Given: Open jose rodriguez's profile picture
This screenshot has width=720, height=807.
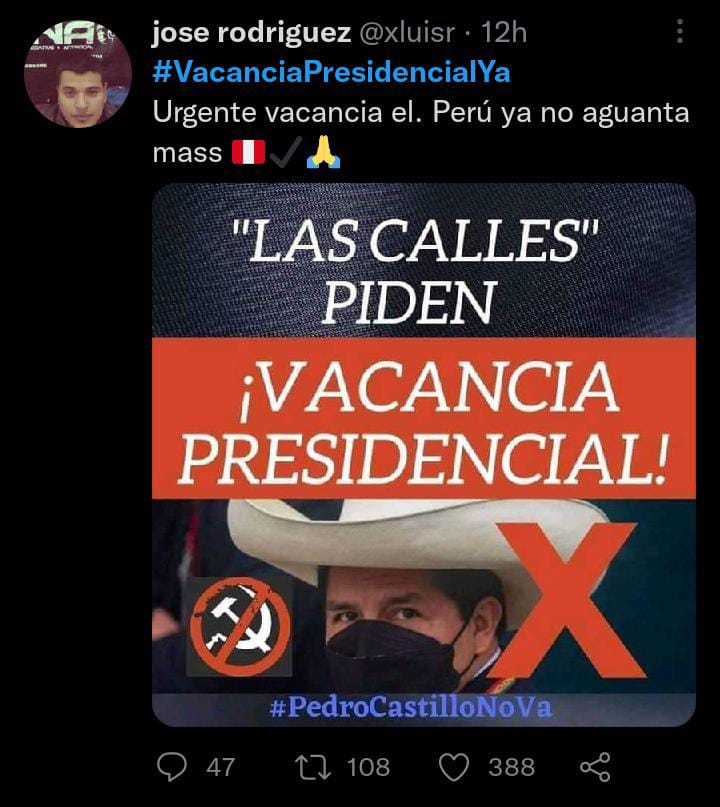Looking at the screenshot, I should pyautogui.click(x=78, y=74).
